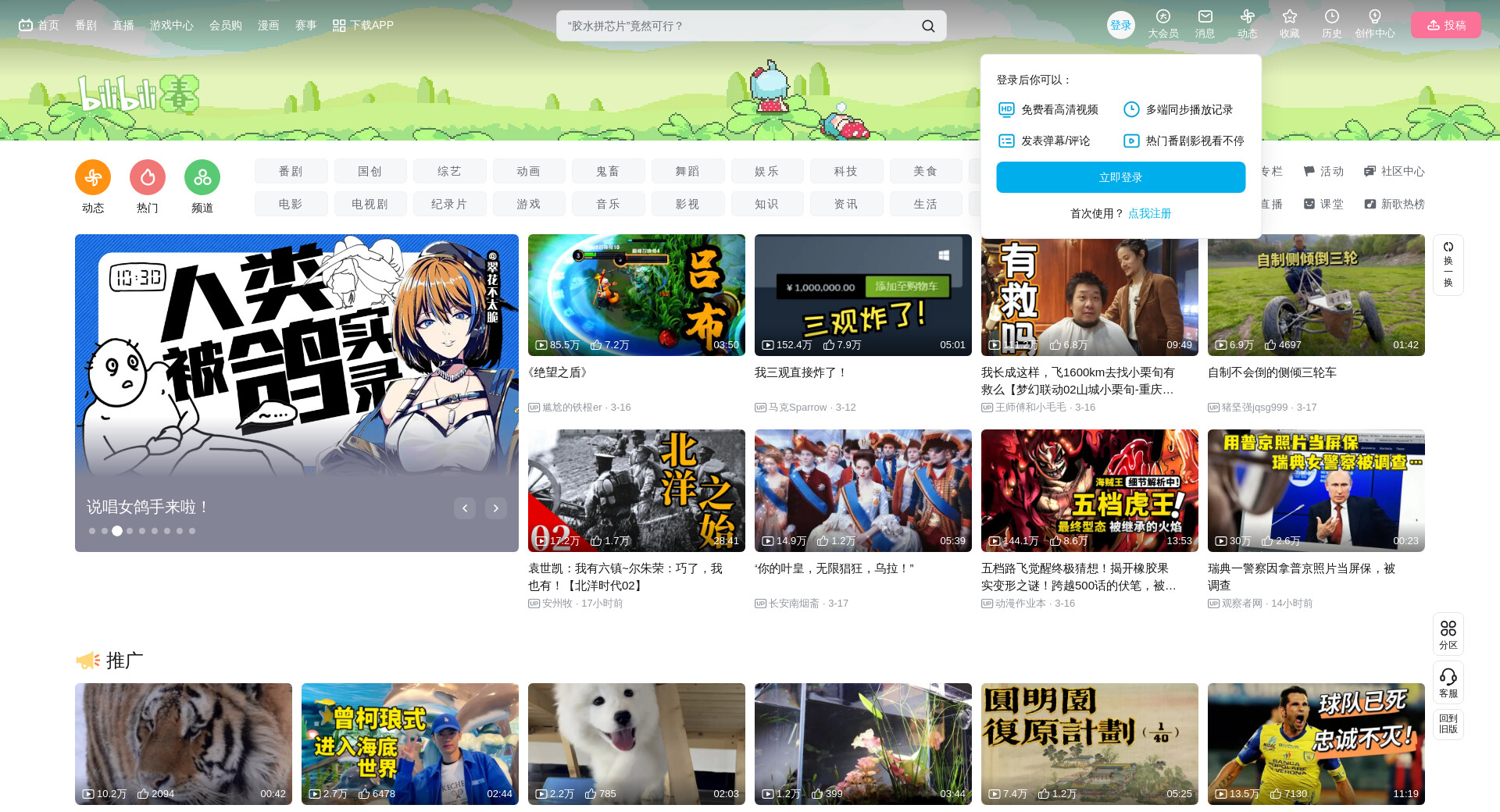This screenshot has height=812, width=1500.
Task: Open 客服 customer service button
Action: (1448, 682)
